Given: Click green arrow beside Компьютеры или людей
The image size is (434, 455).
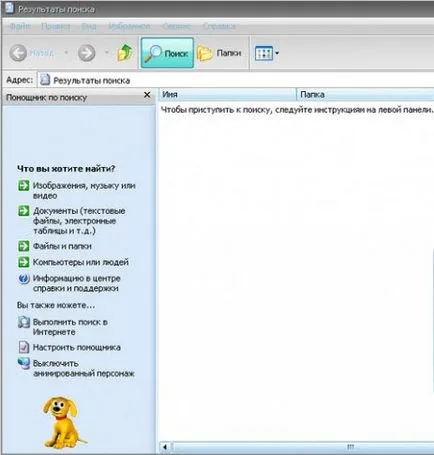Looking at the screenshot, I should click(x=24, y=262).
